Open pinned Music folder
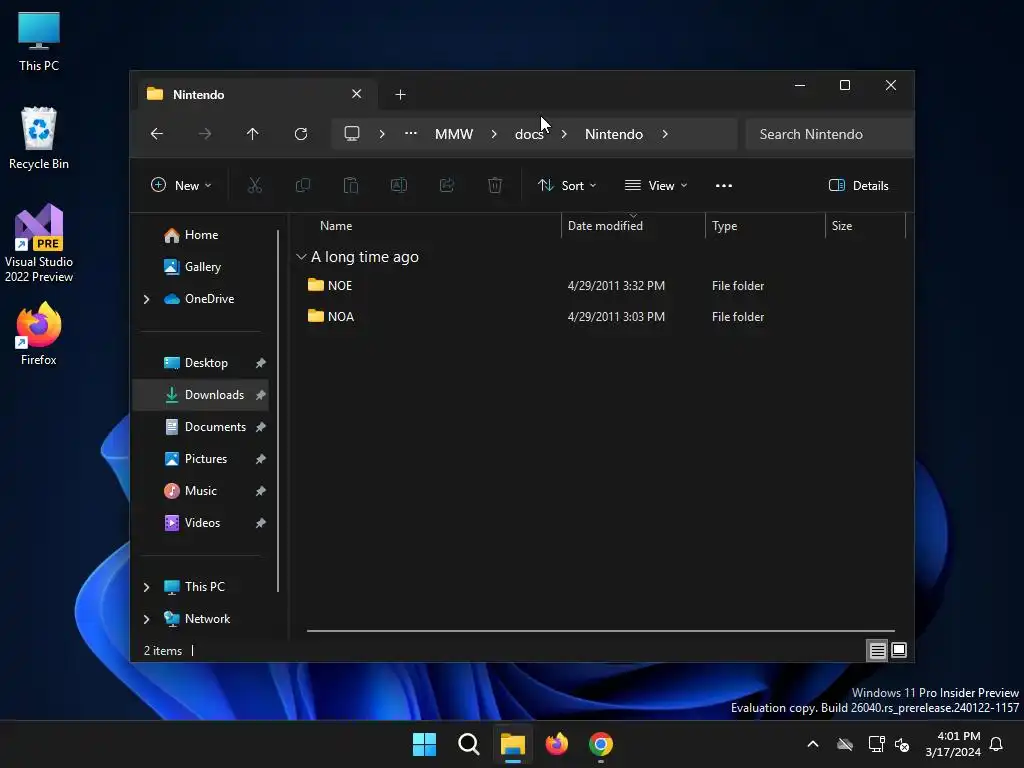This screenshot has height=768, width=1024. point(200,491)
